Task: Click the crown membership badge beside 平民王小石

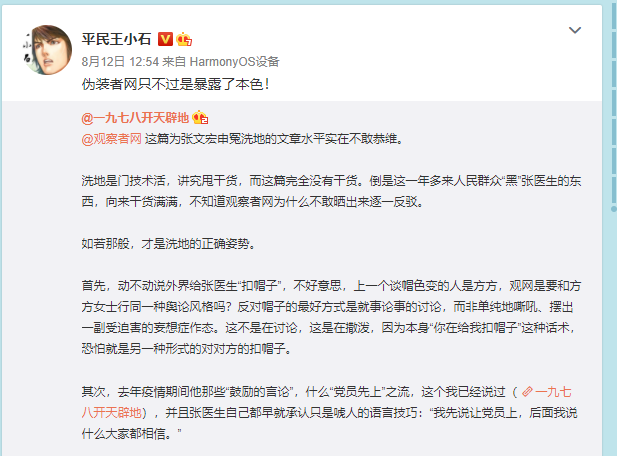Action: point(184,39)
